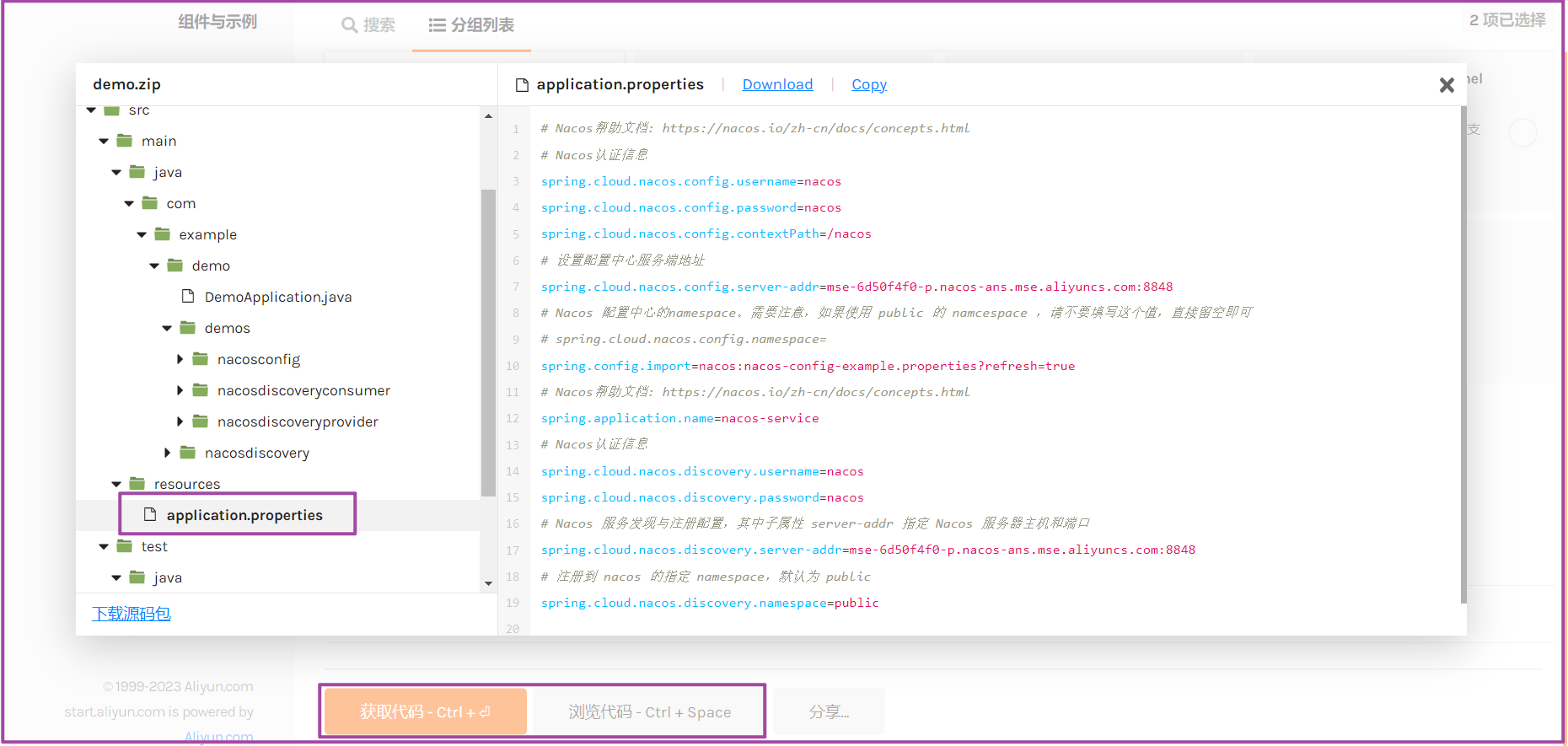The height and width of the screenshot is (746, 1568).
Task: Click the demos folder icon
Action: [x=187, y=328]
